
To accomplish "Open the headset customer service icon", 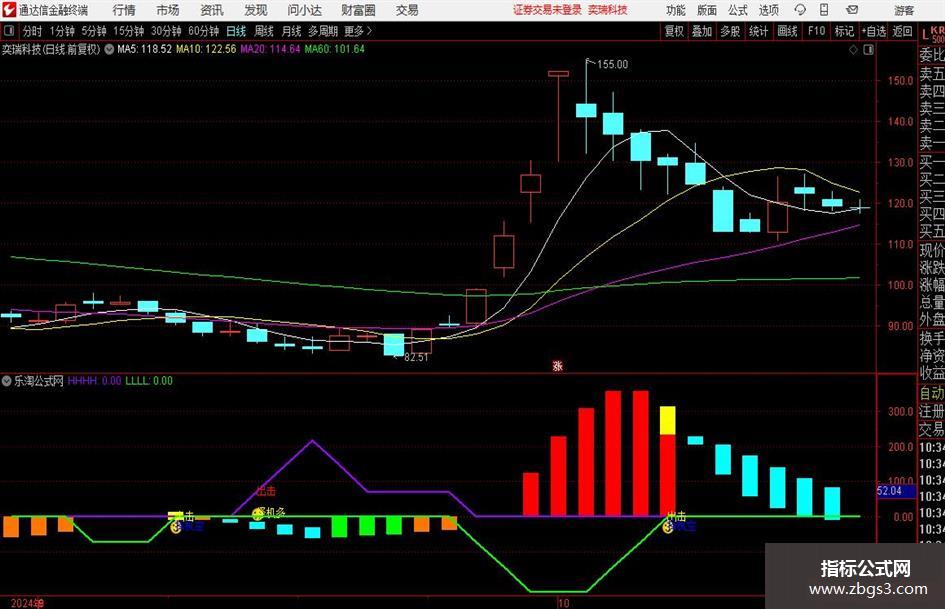I will 800,10.
